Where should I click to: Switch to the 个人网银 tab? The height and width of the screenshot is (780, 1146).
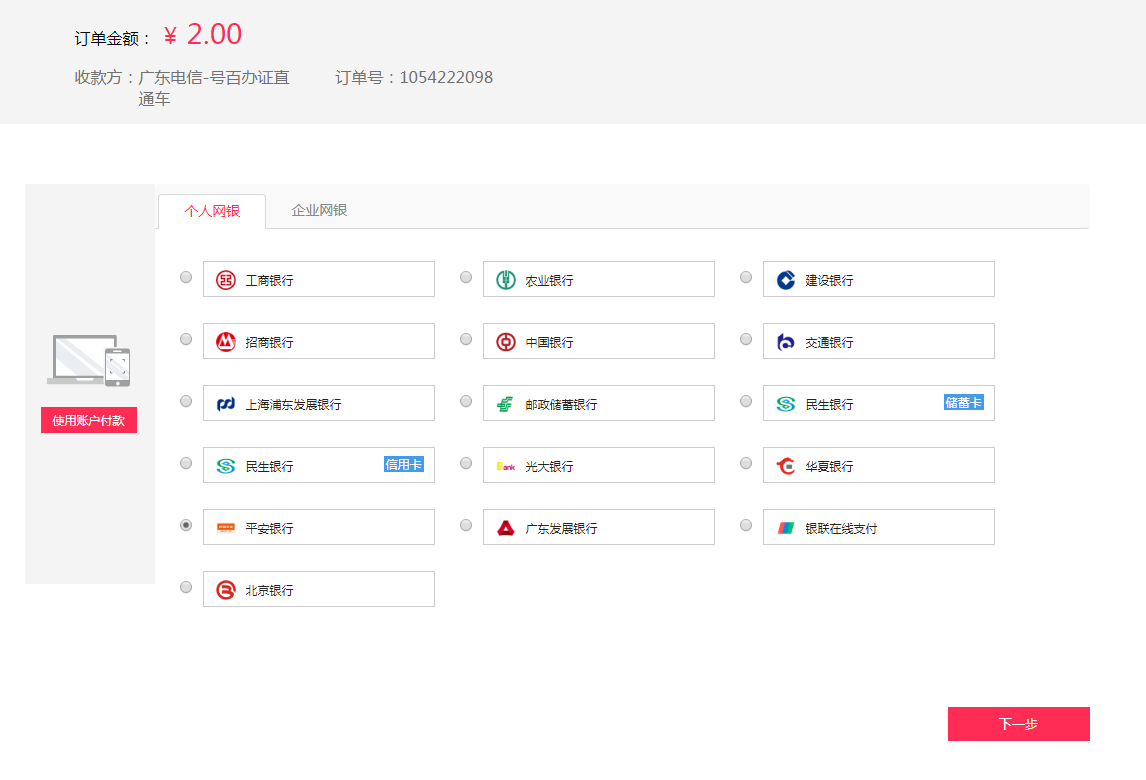coord(212,211)
